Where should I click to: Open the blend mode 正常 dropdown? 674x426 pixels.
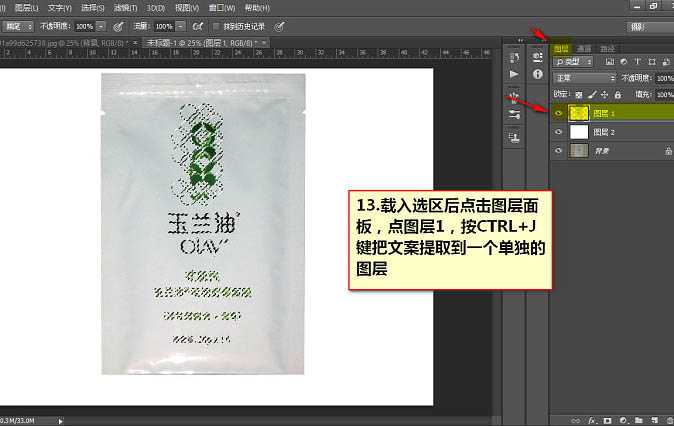pyautogui.click(x=584, y=77)
